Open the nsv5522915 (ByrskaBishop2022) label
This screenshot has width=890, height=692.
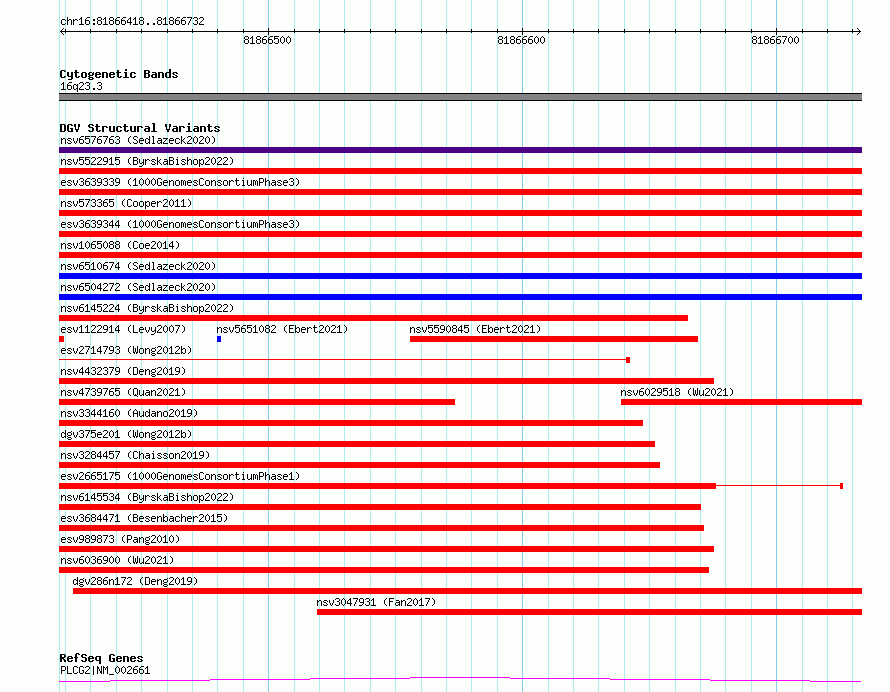click(147, 161)
